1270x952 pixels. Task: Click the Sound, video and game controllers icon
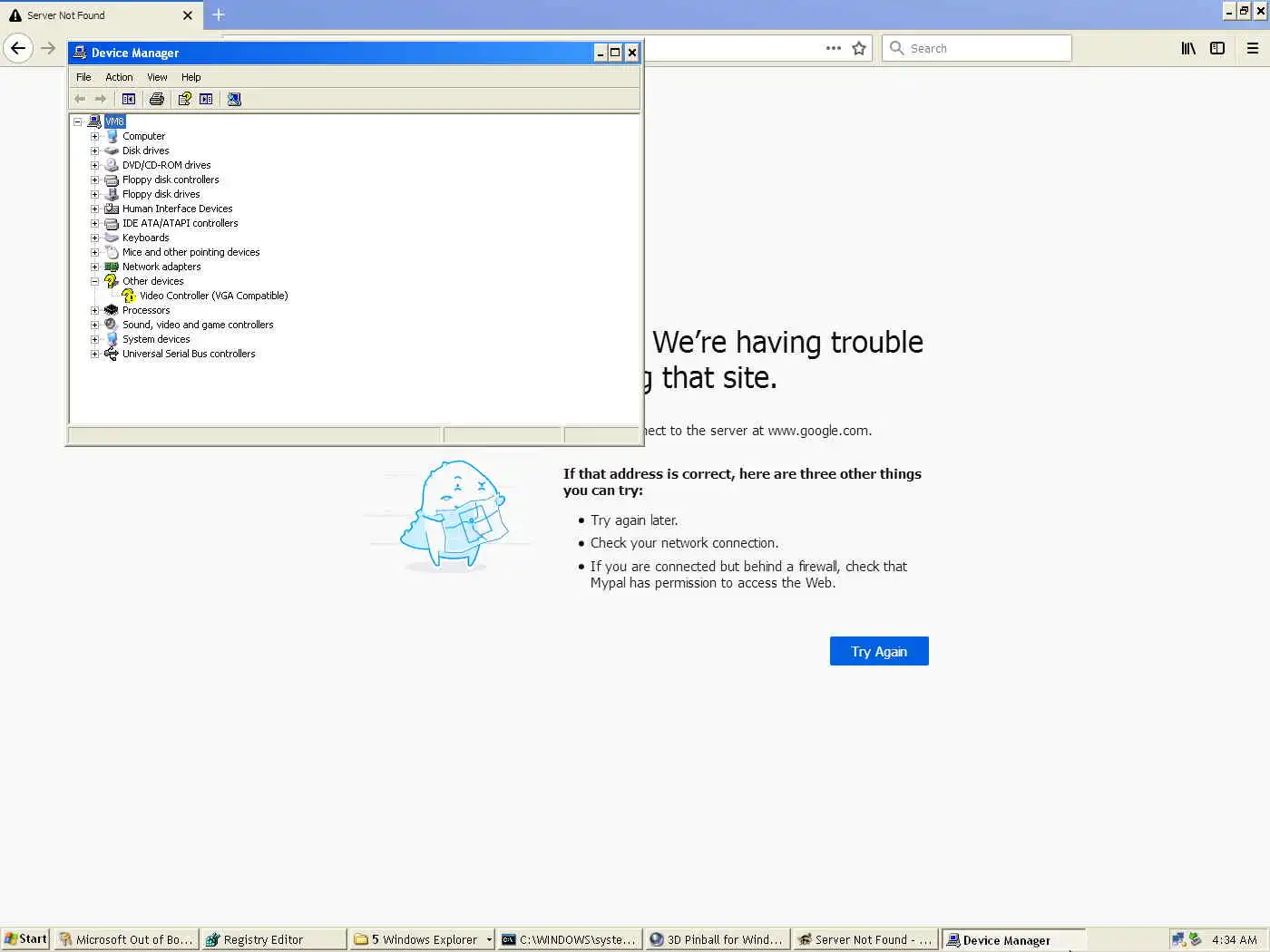click(x=112, y=325)
